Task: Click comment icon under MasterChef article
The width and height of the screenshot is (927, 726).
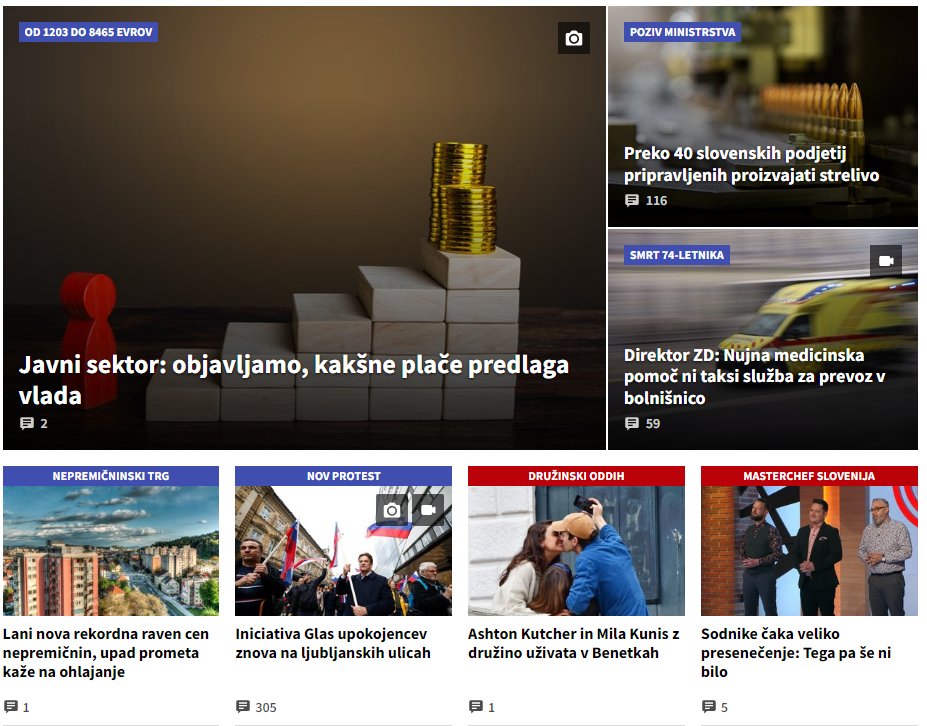Action: (709, 706)
